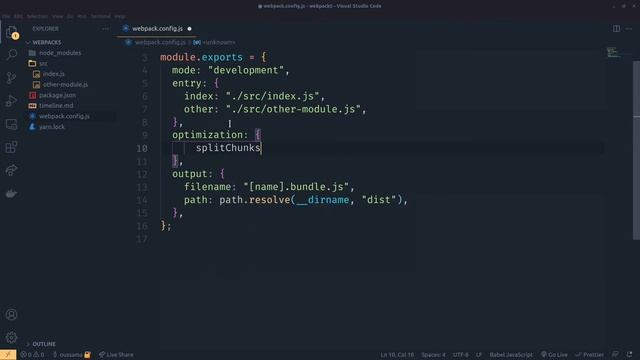Image resolution: width=640 pixels, height=360 pixels.
Task: Open the Docker whale icon
Action: tap(11, 193)
